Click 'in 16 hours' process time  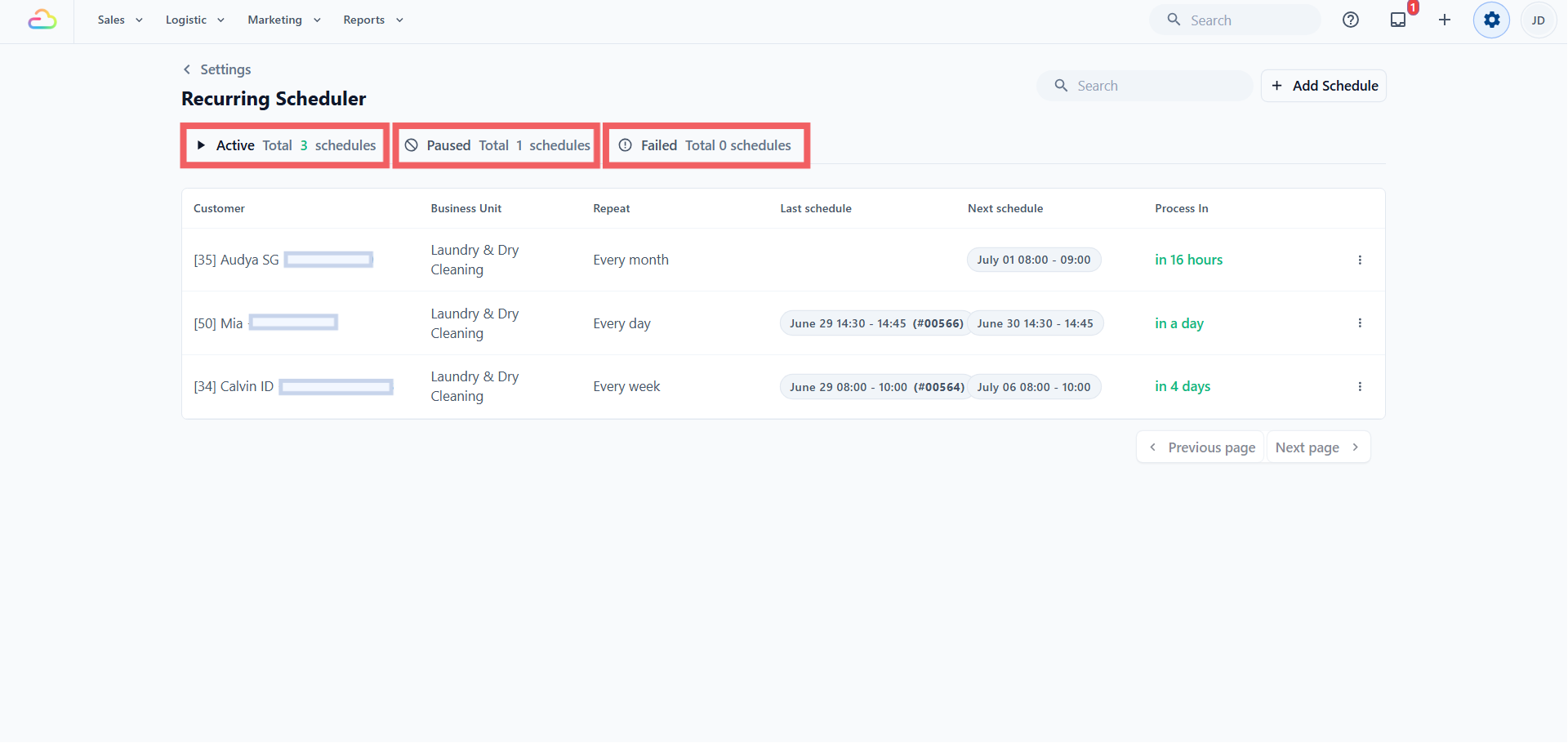click(1188, 260)
